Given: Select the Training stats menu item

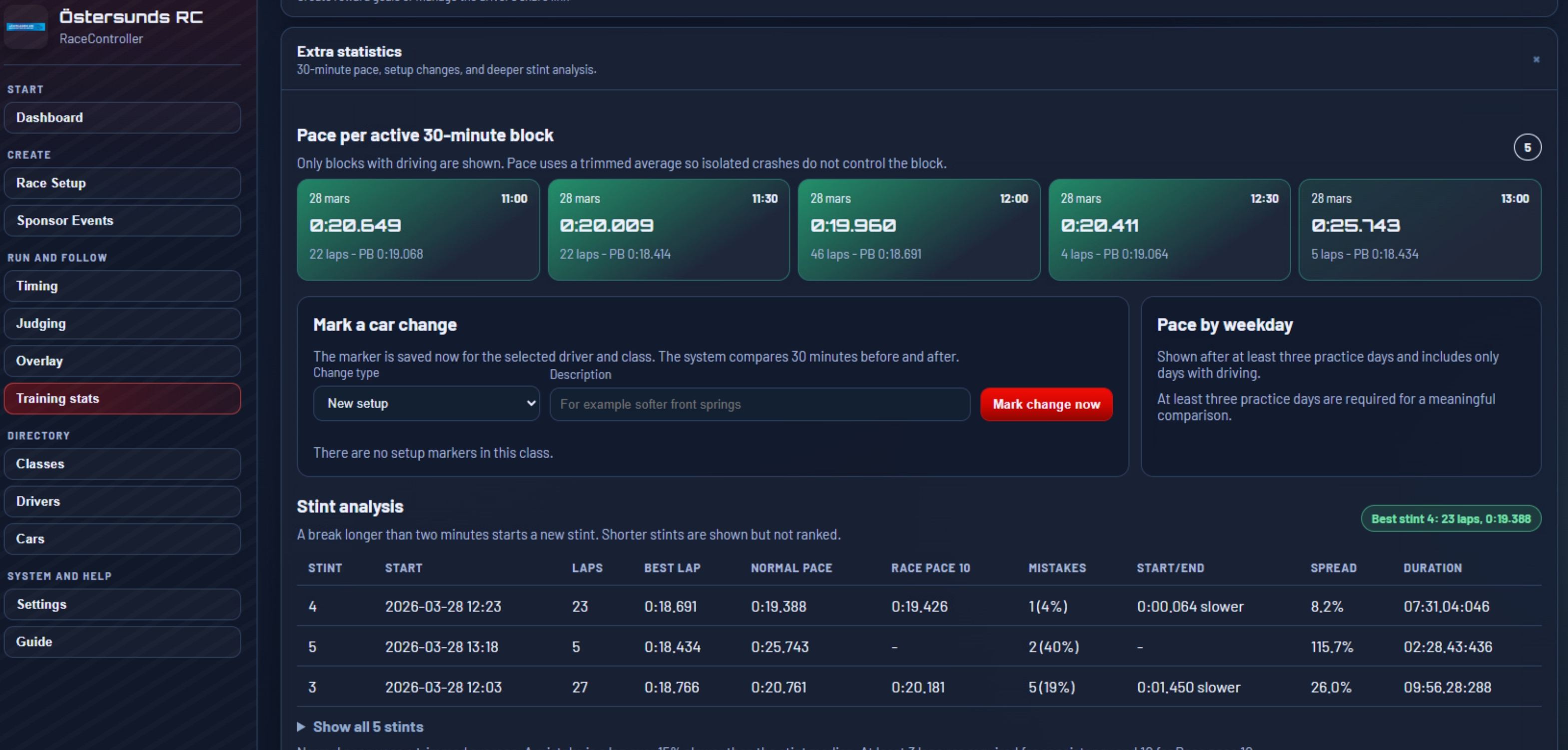Looking at the screenshot, I should pyautogui.click(x=122, y=398).
